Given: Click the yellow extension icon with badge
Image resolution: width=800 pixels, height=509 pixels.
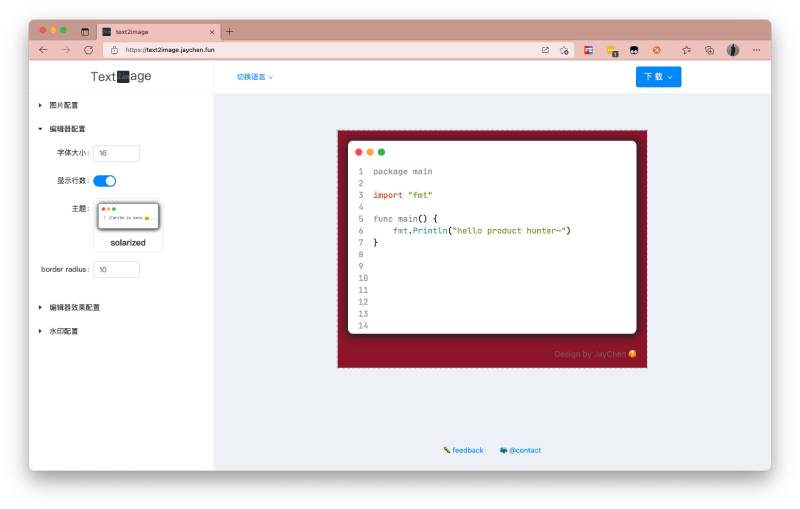Looking at the screenshot, I should click(x=612, y=50).
